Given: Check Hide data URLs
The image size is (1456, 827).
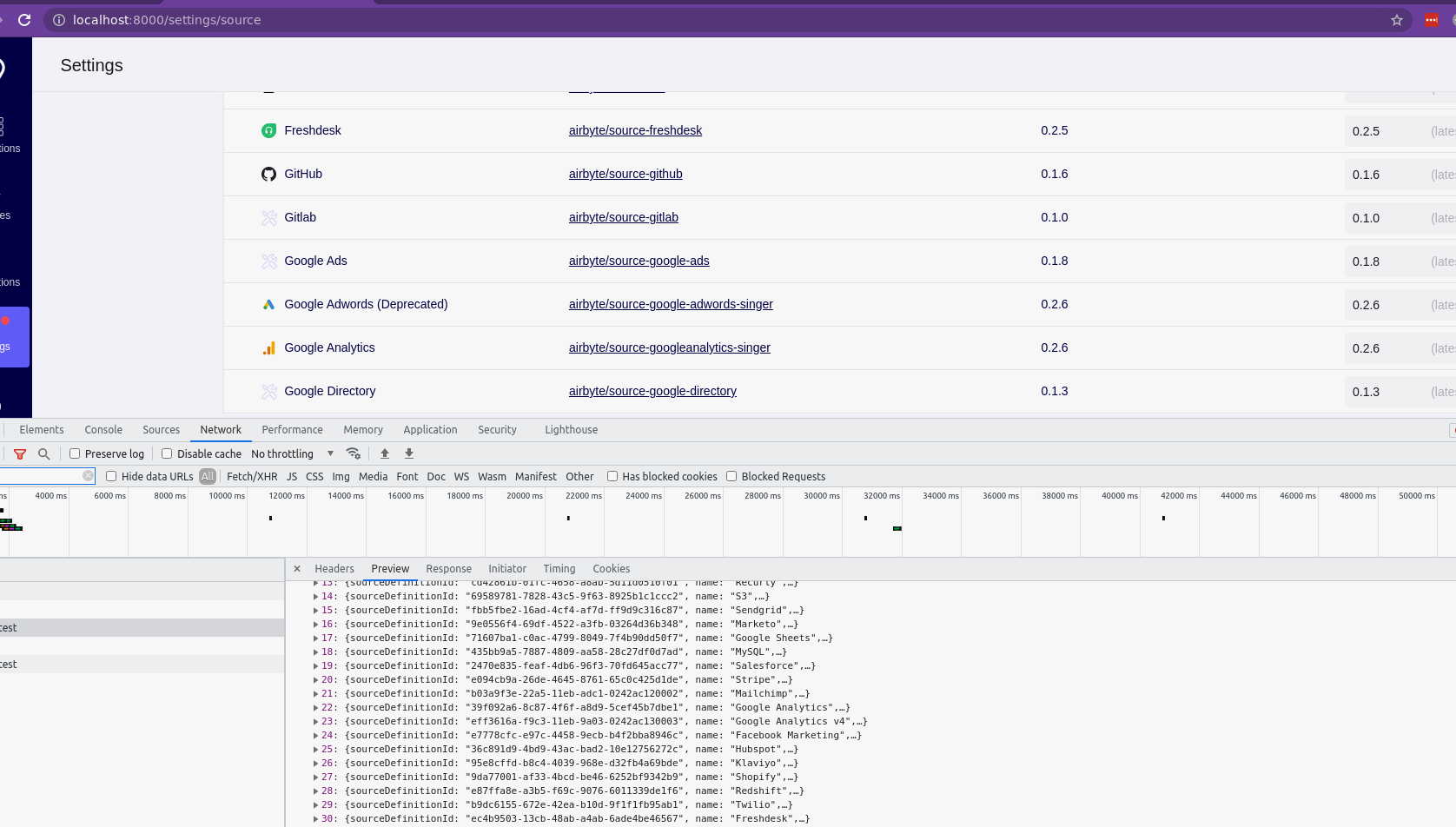Looking at the screenshot, I should pyautogui.click(x=113, y=476).
